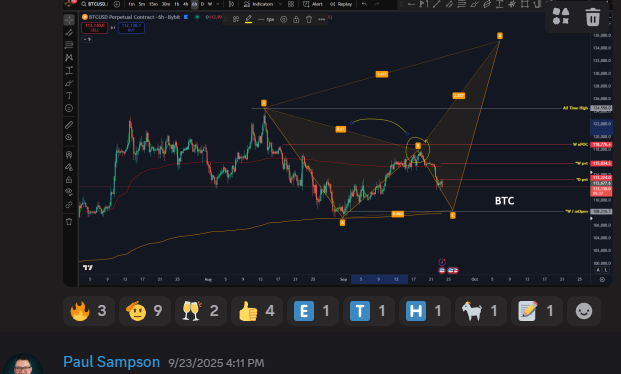Switch chart to D daily timeframe
This screenshot has height=374, width=621.
point(202,4)
